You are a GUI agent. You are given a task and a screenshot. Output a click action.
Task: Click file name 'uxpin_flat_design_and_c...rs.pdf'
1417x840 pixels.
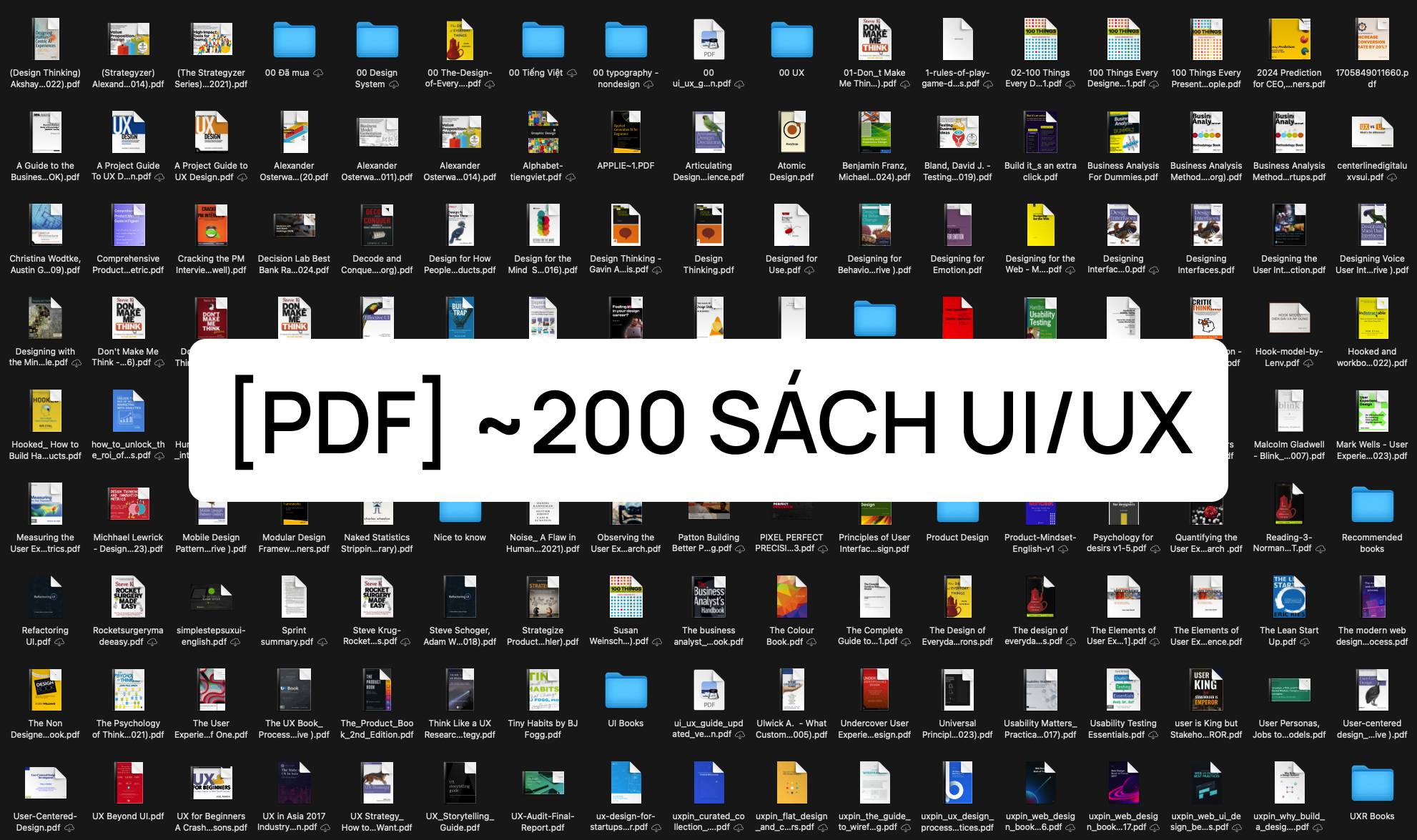click(x=792, y=822)
